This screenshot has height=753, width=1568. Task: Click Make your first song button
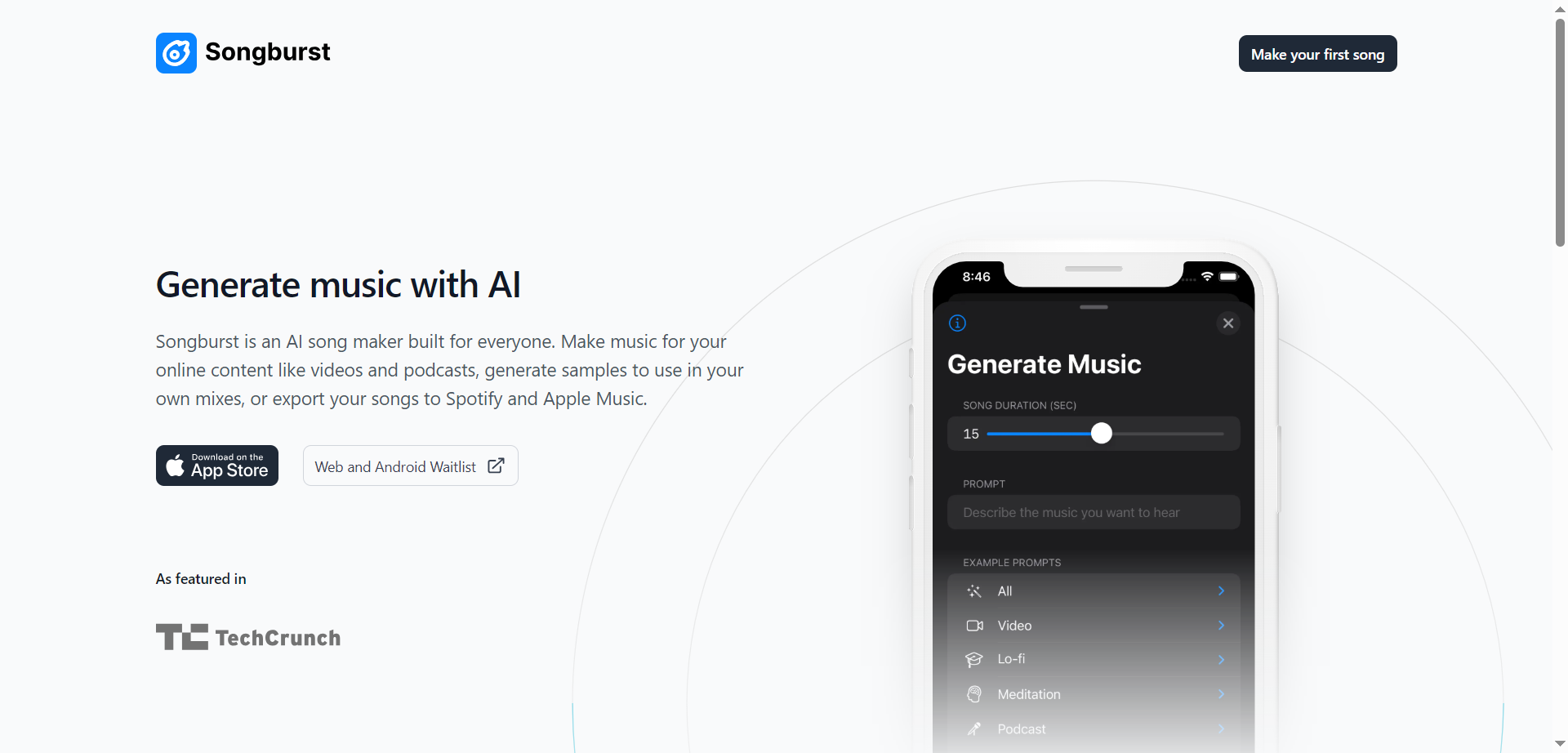point(1317,54)
